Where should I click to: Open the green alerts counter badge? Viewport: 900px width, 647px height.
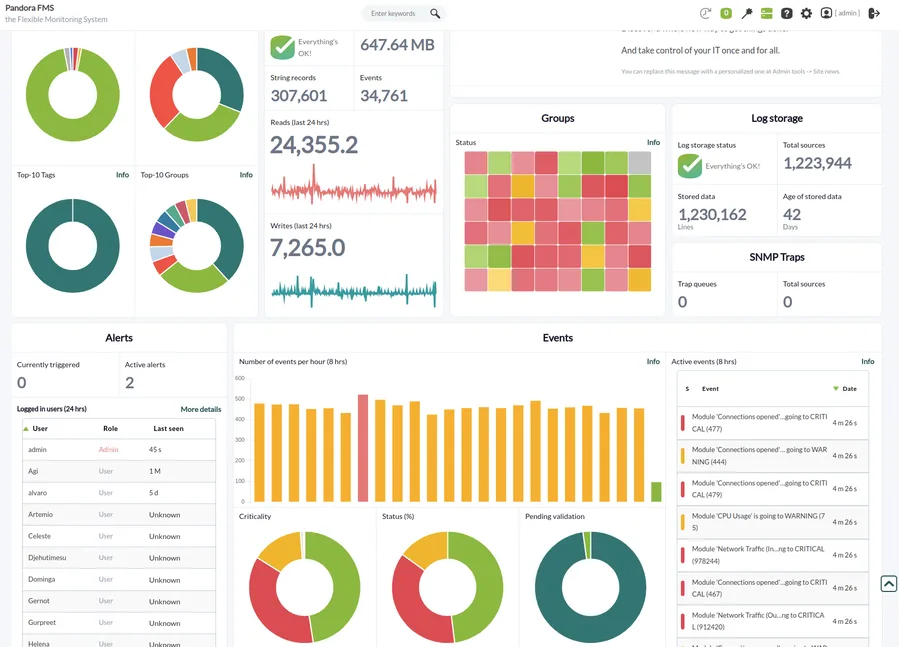click(726, 13)
